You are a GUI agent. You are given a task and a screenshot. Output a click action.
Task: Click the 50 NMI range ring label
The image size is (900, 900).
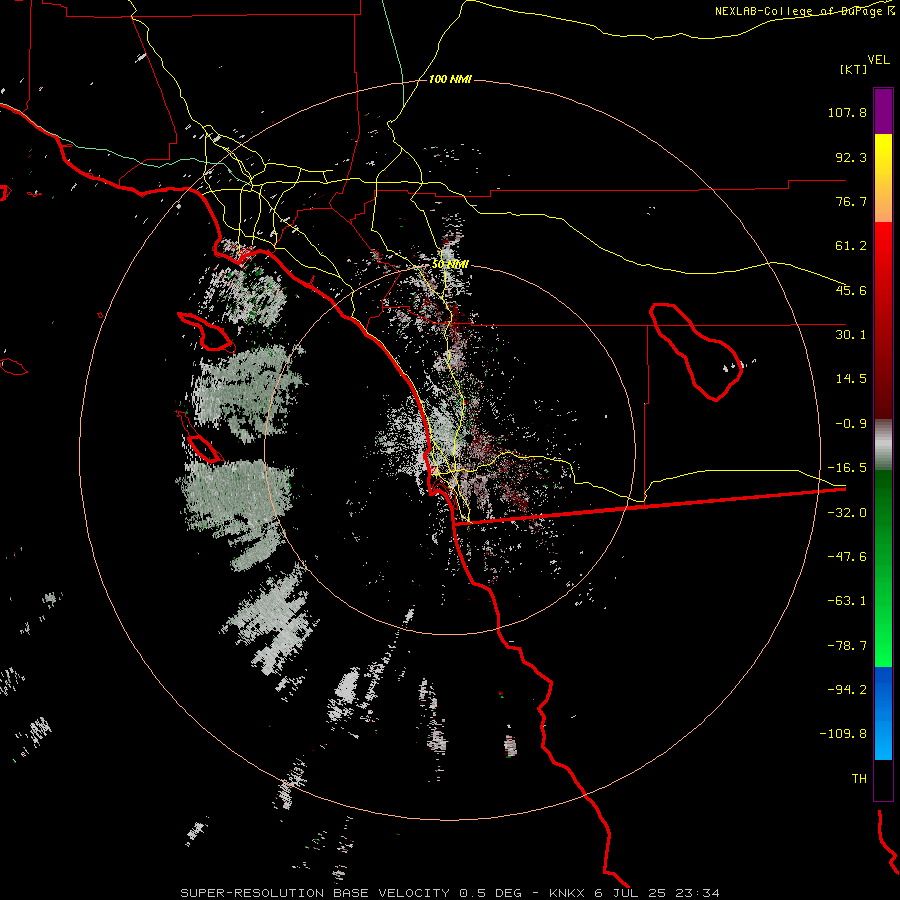(x=450, y=265)
